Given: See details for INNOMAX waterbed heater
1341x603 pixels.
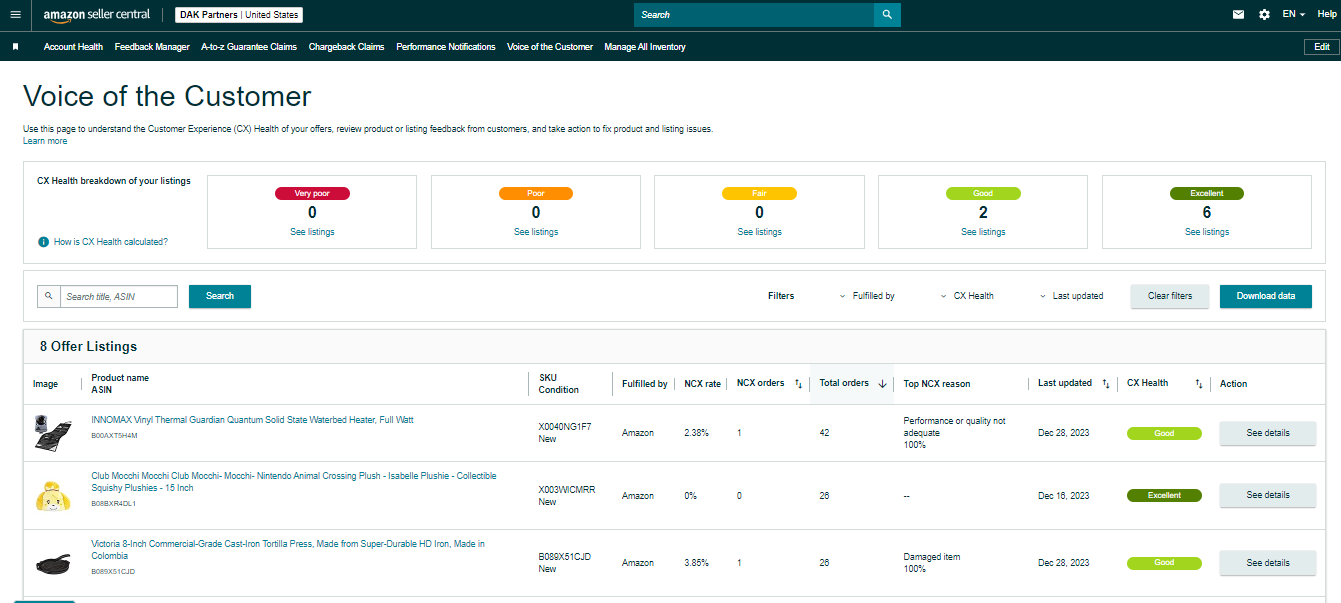Looking at the screenshot, I should point(1268,433).
